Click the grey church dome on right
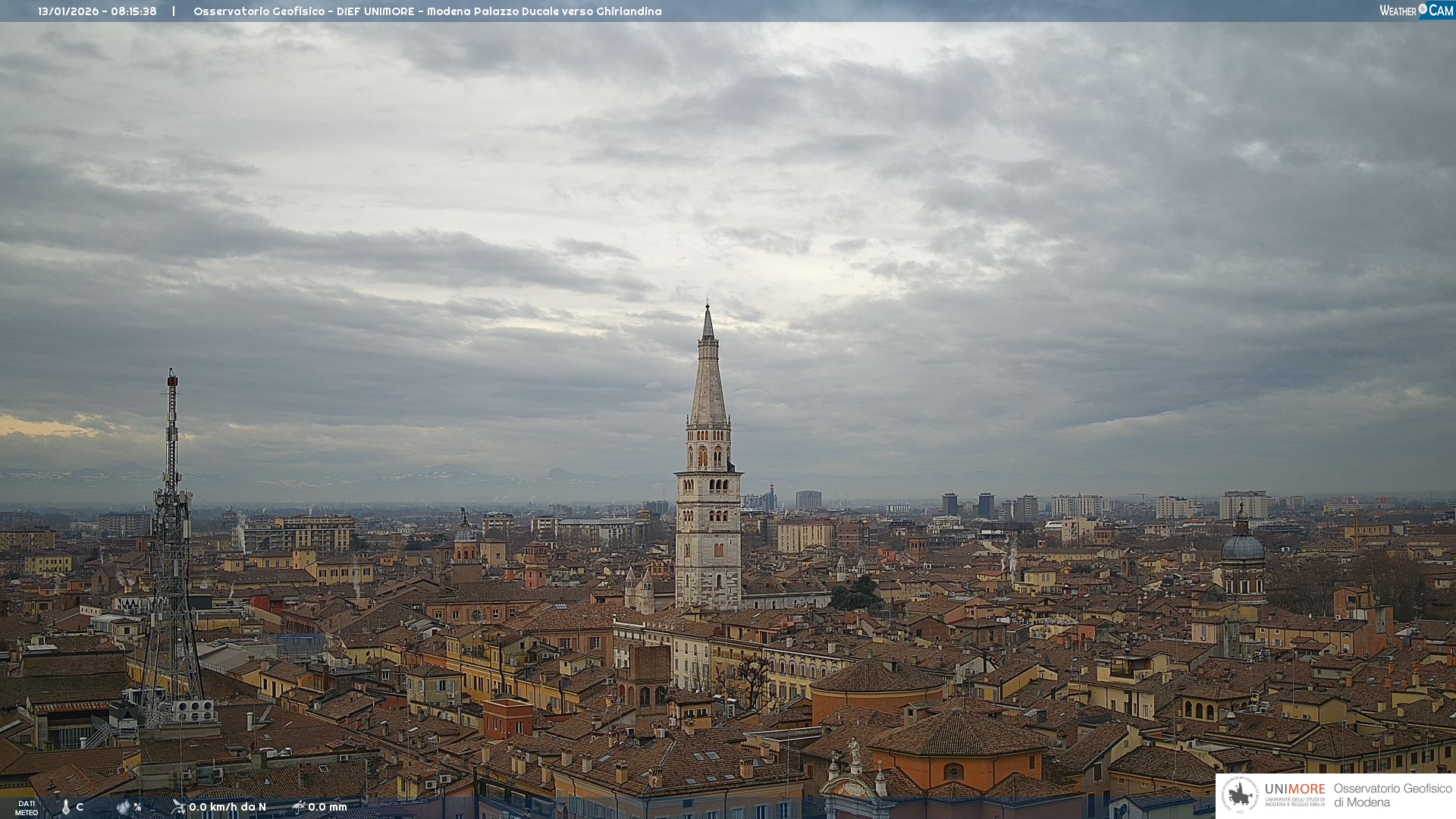 (x=1242, y=548)
